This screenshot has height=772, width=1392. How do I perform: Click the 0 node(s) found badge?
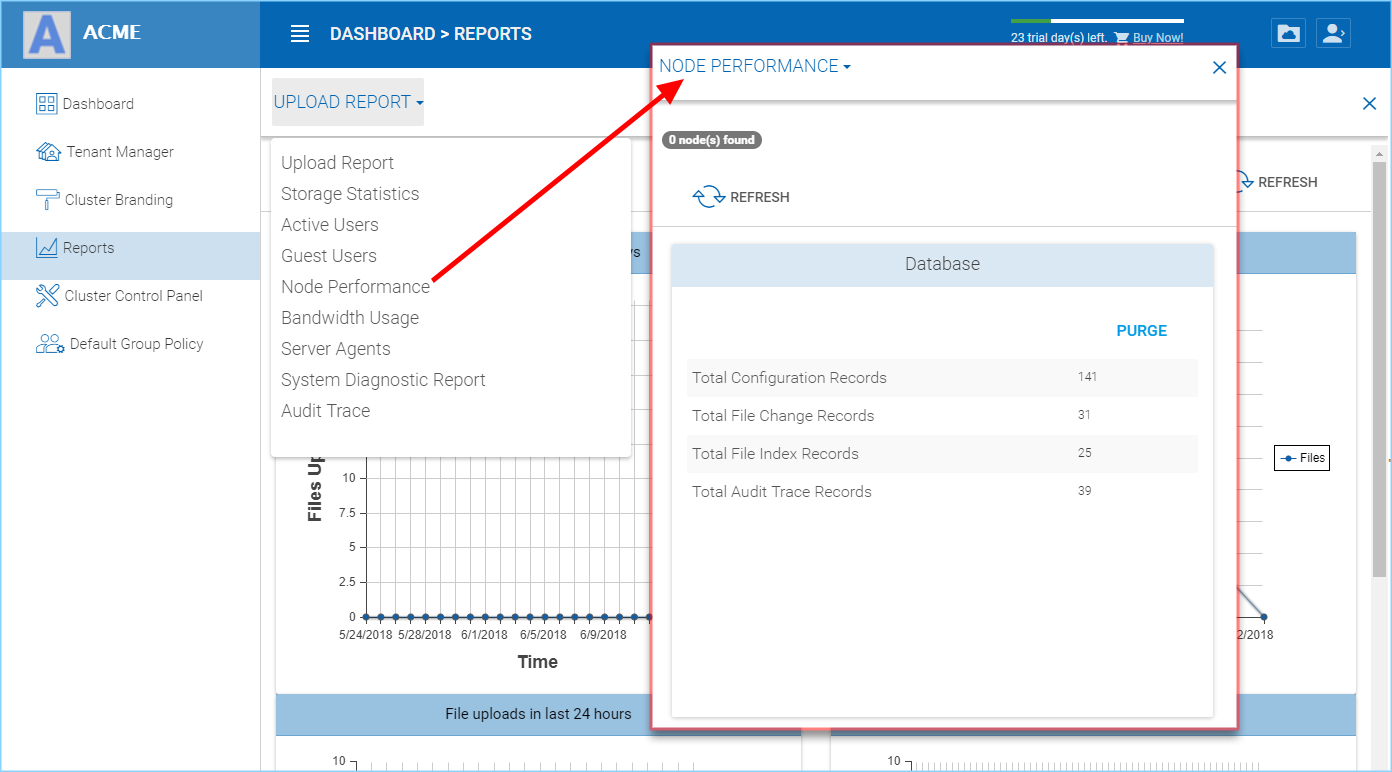(712, 140)
